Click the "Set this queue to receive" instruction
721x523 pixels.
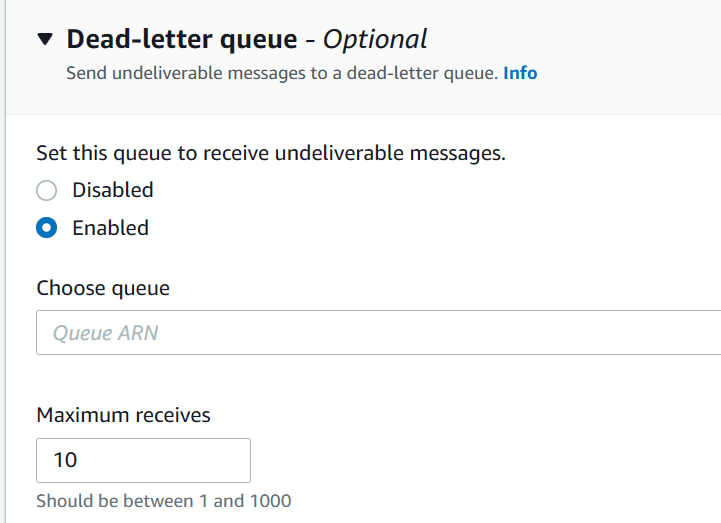tap(271, 153)
